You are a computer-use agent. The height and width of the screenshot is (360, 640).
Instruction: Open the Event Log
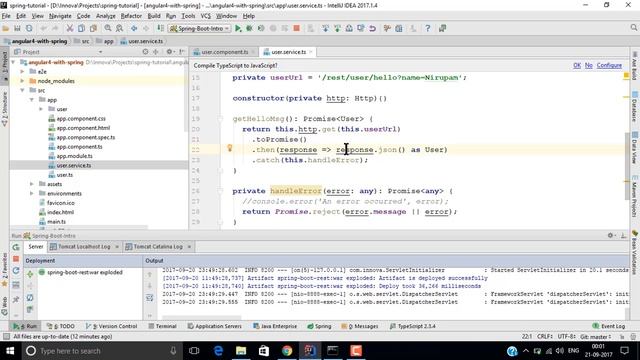coord(609,326)
